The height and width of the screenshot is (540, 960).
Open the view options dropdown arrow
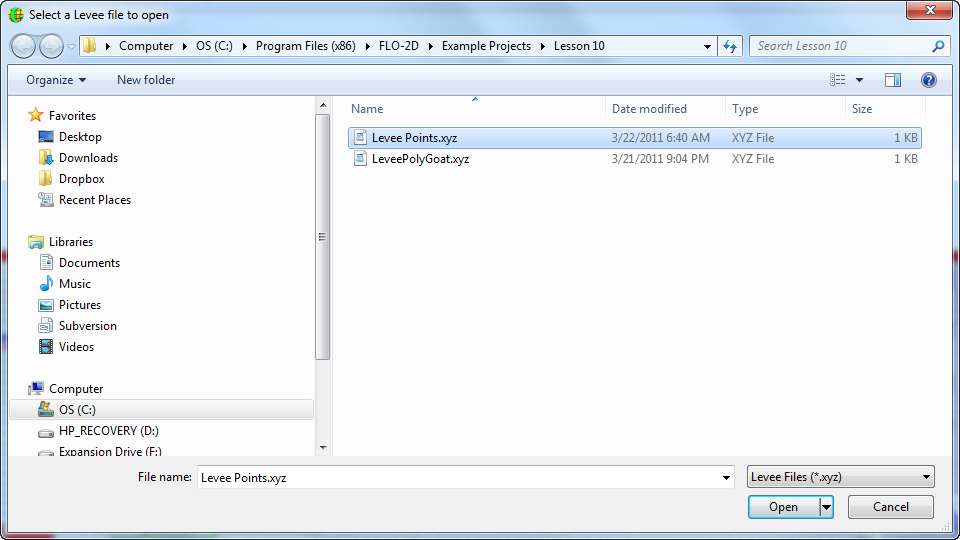tap(859, 80)
